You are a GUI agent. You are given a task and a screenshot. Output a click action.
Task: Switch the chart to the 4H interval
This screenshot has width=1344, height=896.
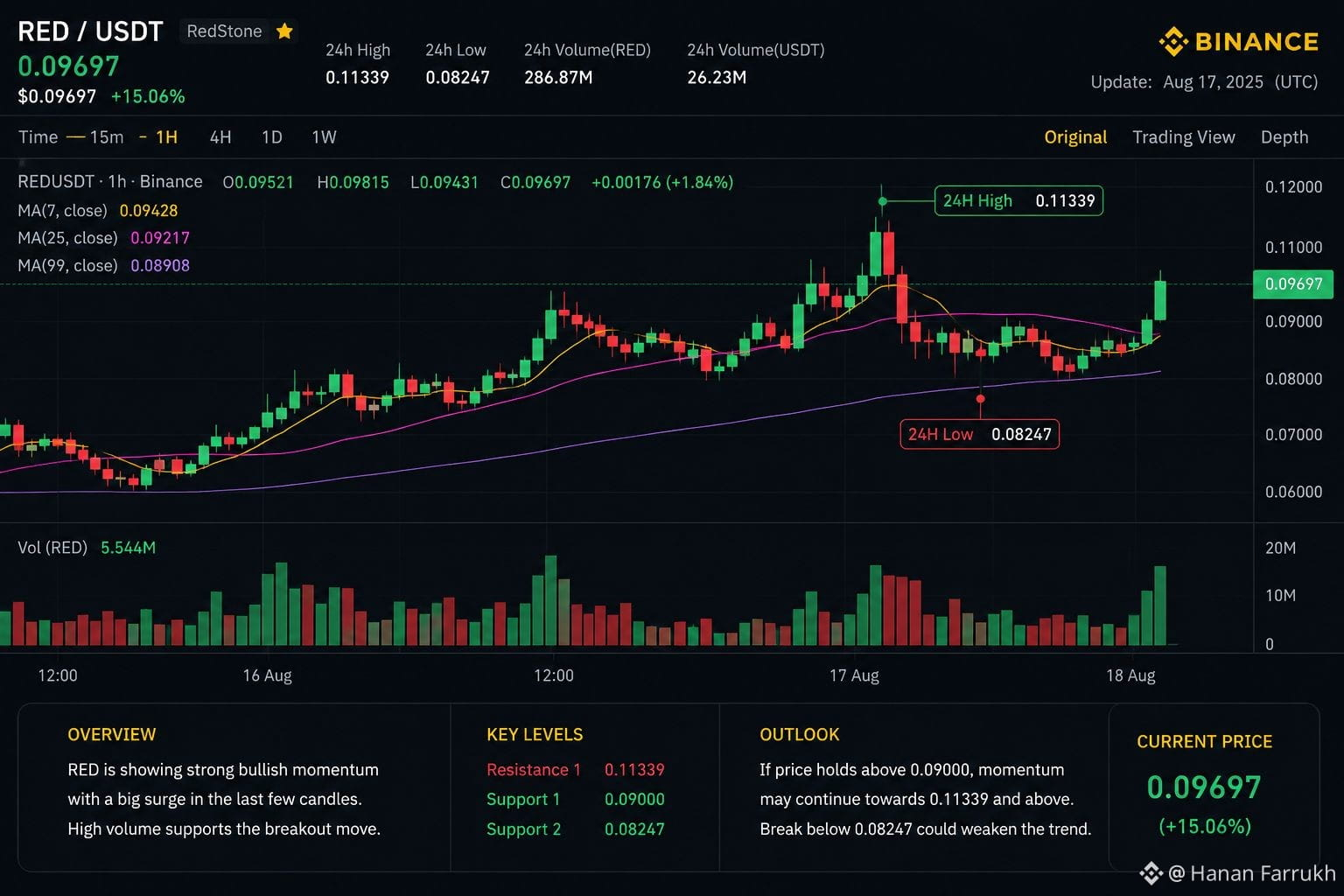coord(220,137)
